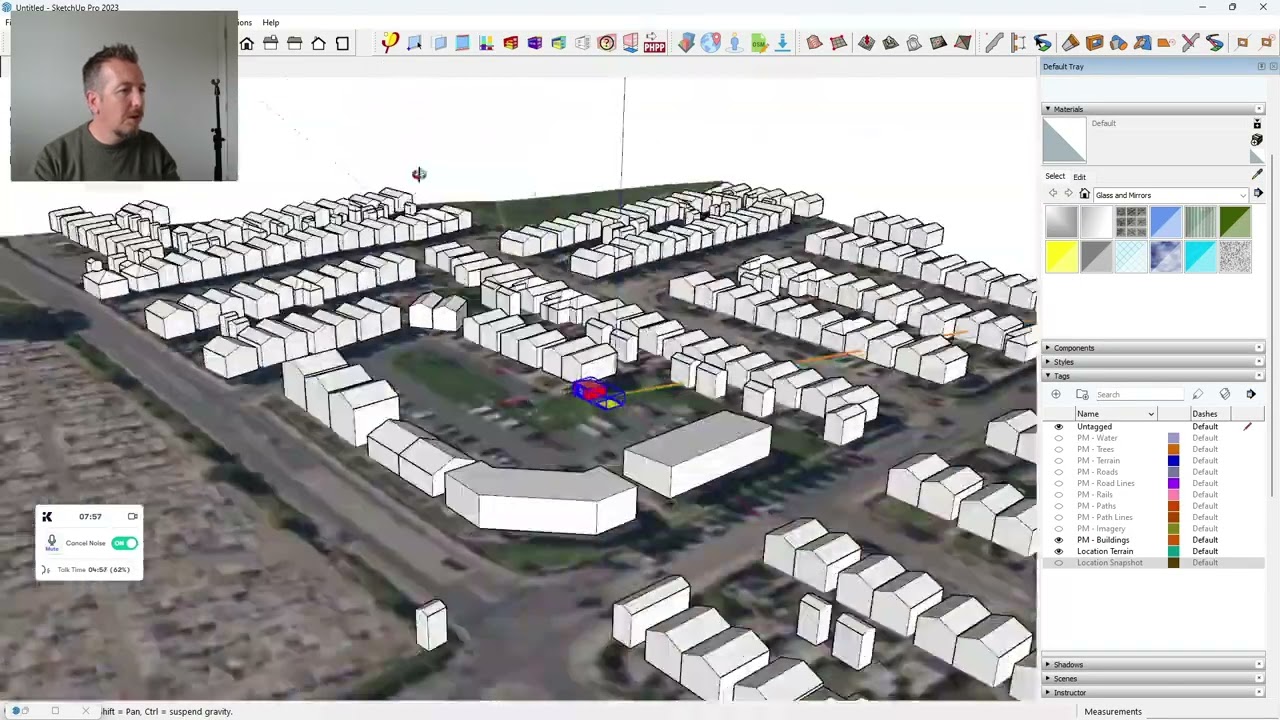Select the Sandbox Flip Edge tool
Screen dimensions: 1280x720
click(x=962, y=43)
